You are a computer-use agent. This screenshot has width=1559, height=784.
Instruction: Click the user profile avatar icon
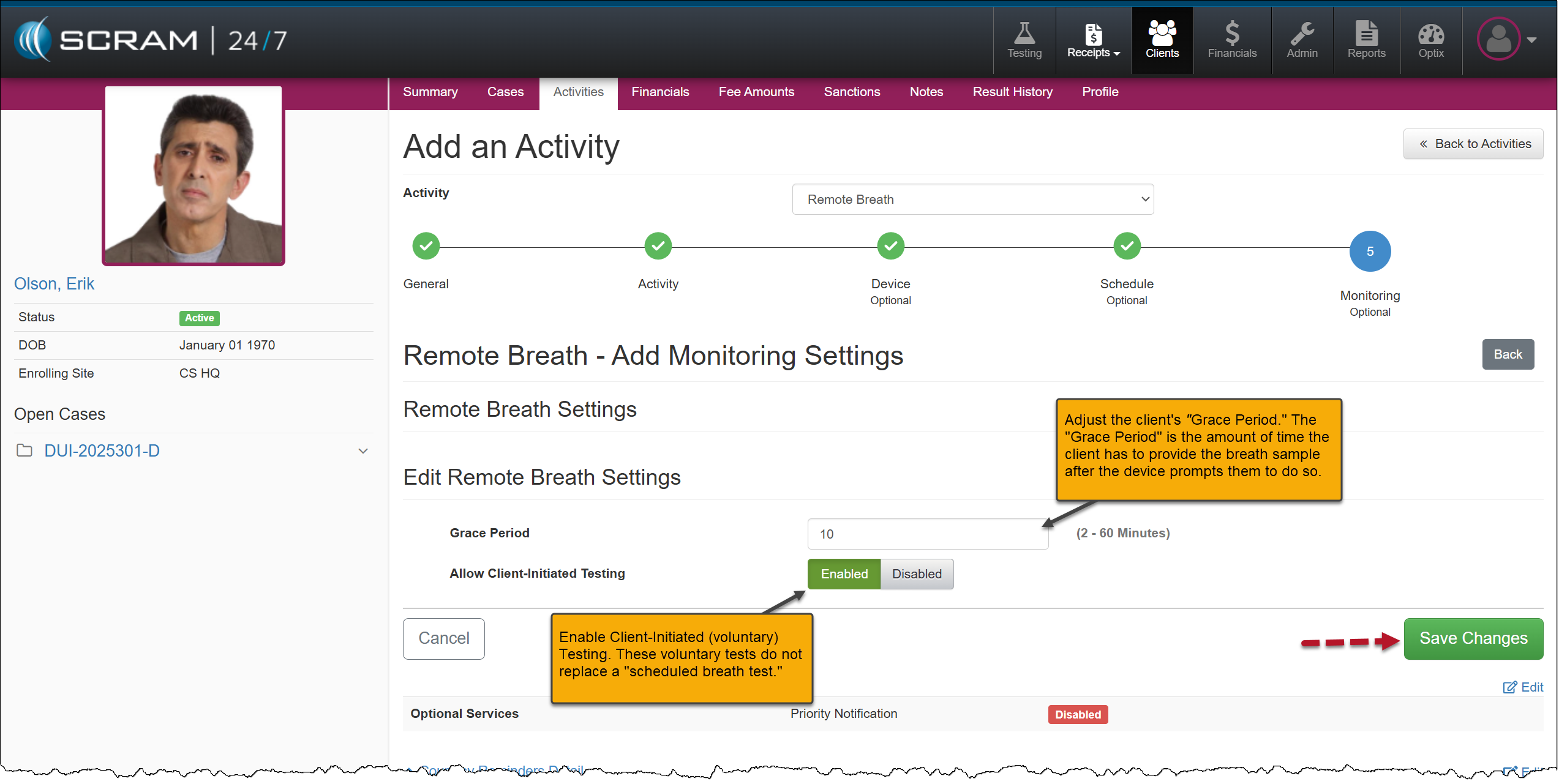pyautogui.click(x=1498, y=39)
